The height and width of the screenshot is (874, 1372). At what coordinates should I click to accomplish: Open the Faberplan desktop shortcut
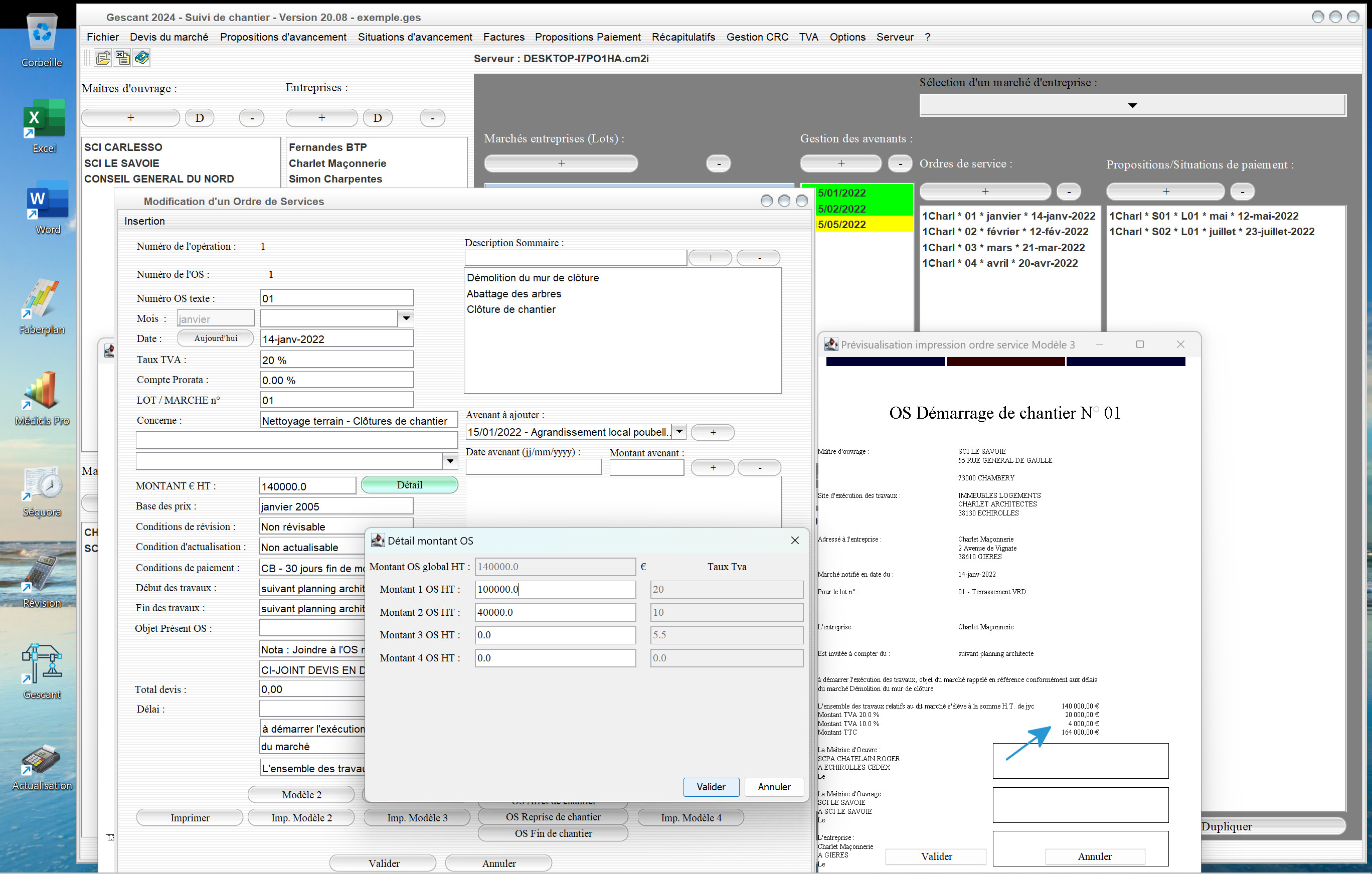coord(42,307)
